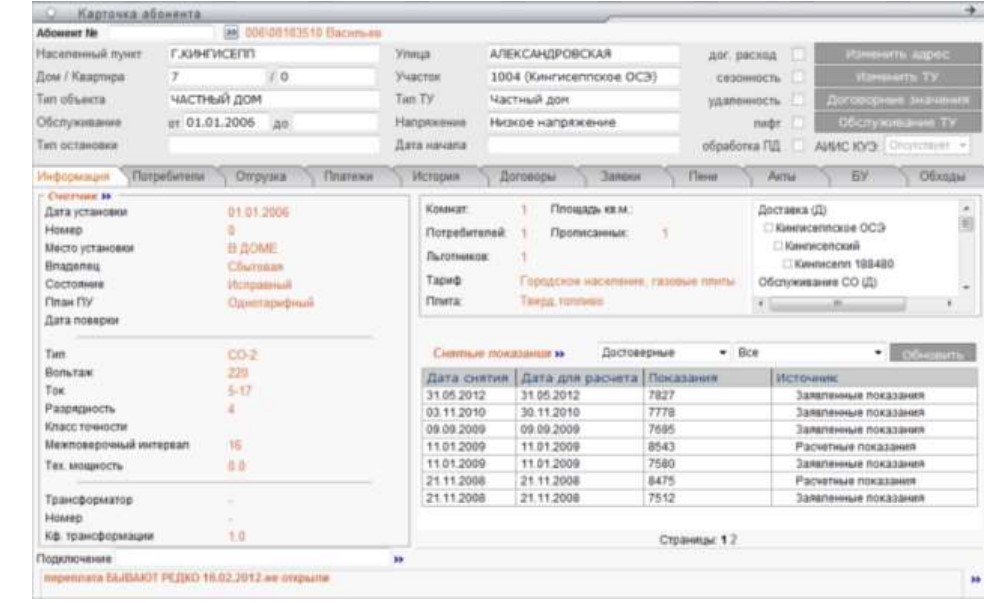989x603 pixels.
Task: Select the reading row with value 7512
Action: pyautogui.click(x=699, y=498)
